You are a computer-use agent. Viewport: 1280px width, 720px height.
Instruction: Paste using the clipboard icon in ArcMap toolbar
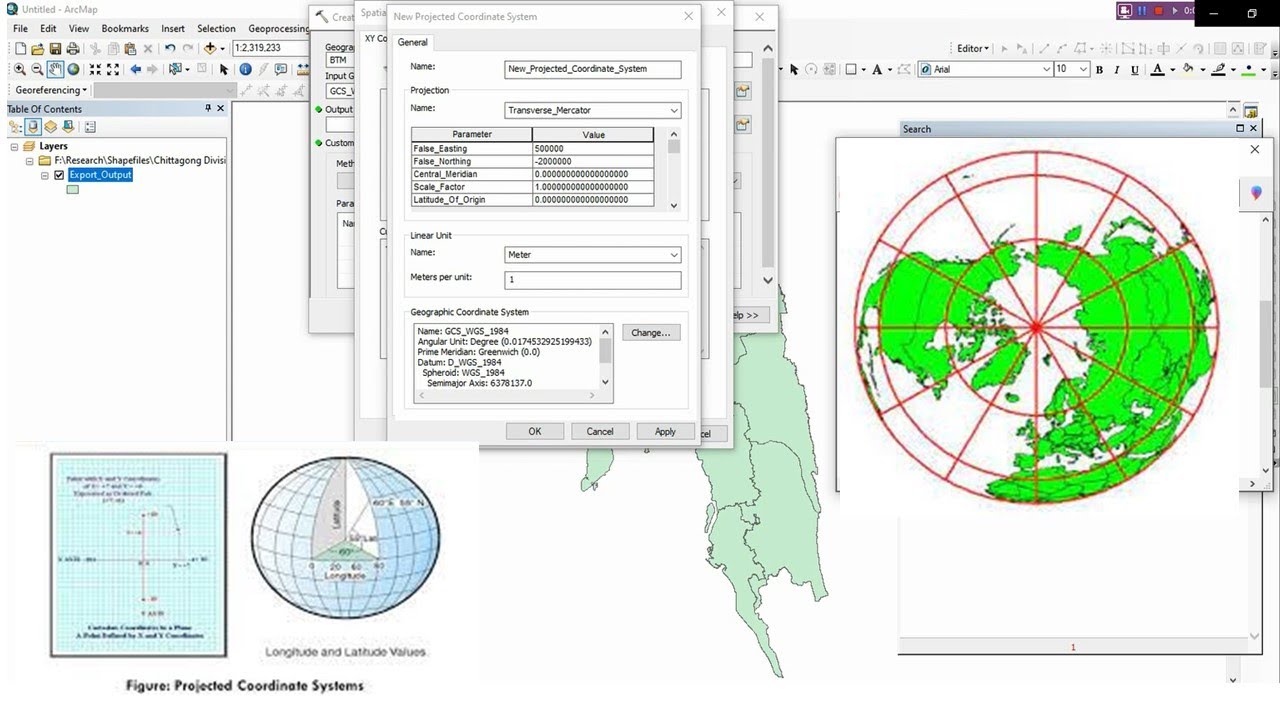coord(130,48)
